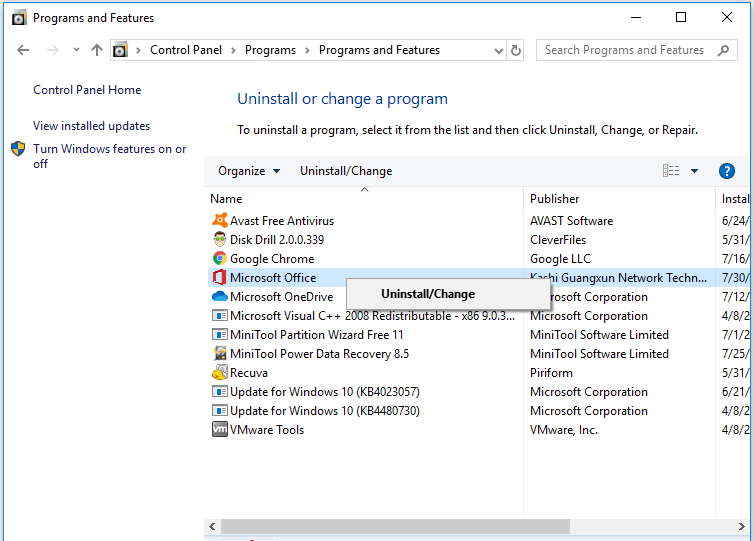
Task: Sort by the Installed On column header
Action: [735, 199]
